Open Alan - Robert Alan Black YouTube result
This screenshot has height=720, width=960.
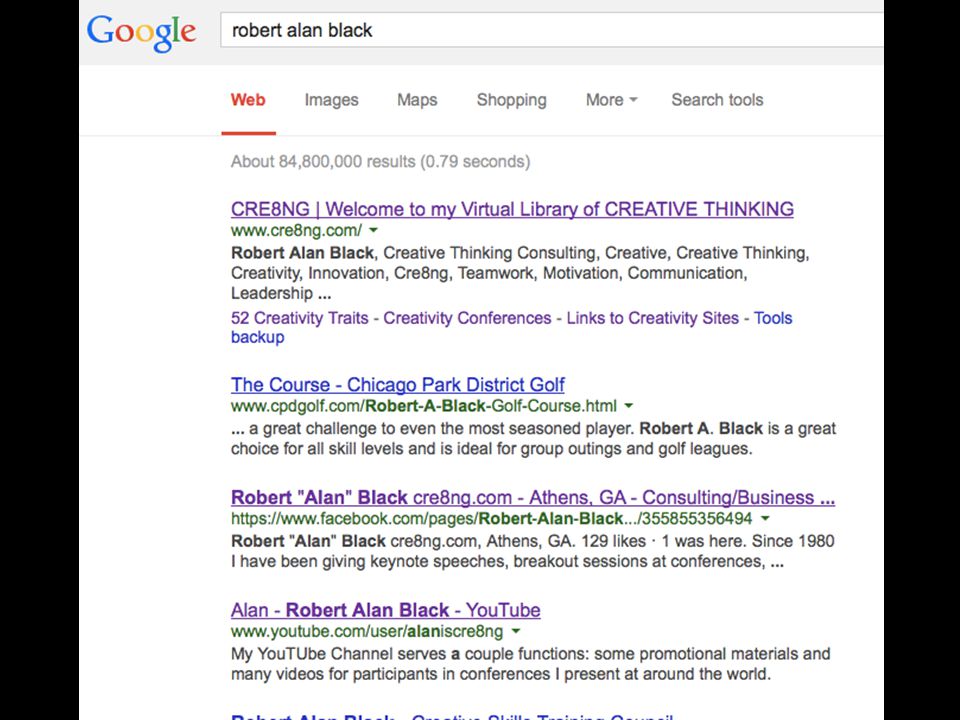(x=386, y=610)
